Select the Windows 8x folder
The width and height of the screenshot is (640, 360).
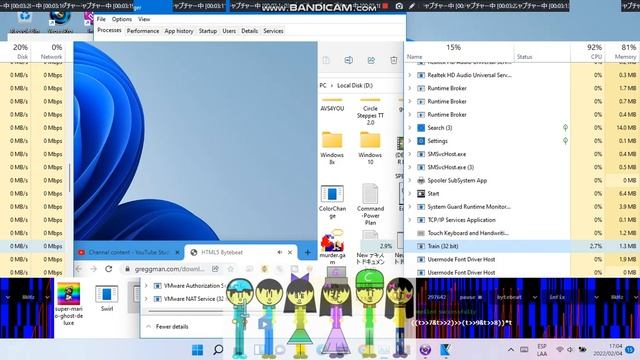(332, 140)
